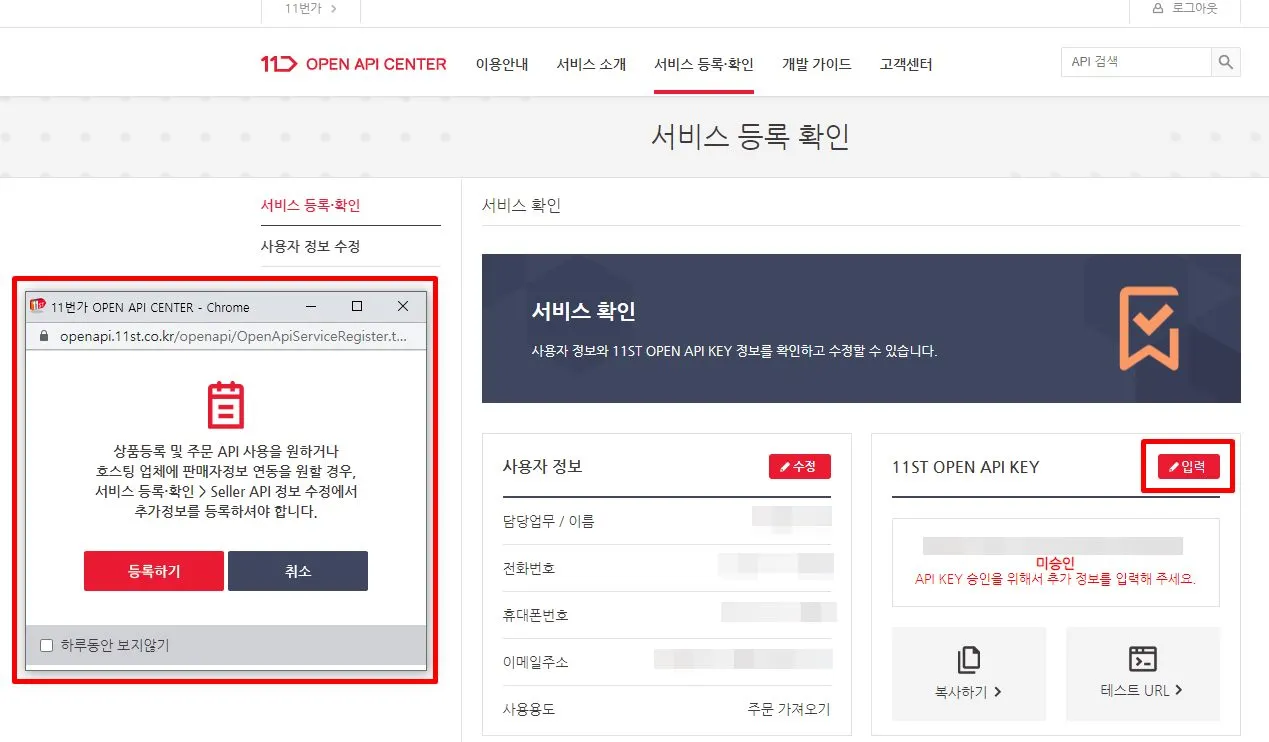
Task: Open the 개발 가이드 menu
Action: (817, 64)
